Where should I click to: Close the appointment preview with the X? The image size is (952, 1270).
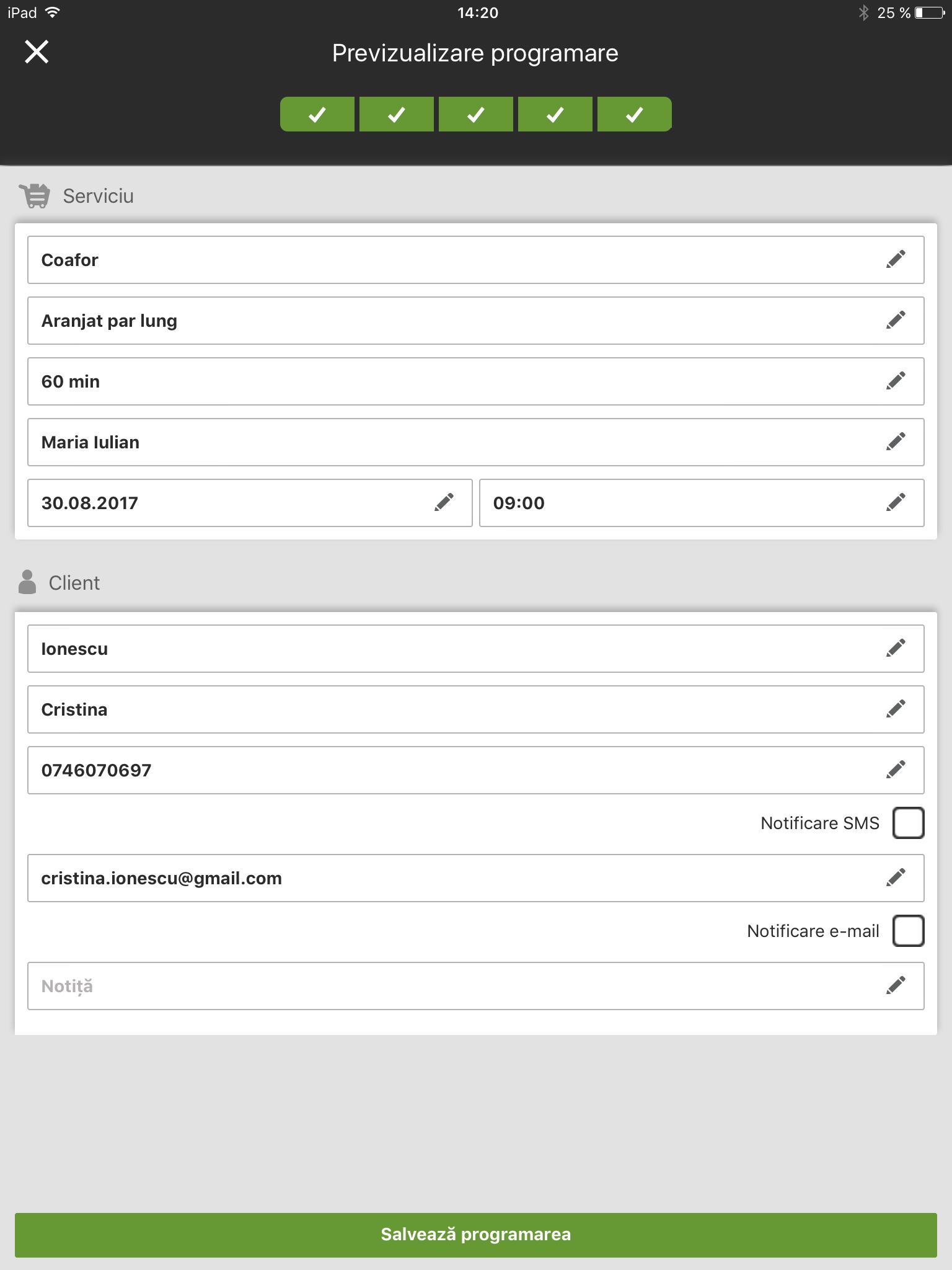pyautogui.click(x=37, y=52)
